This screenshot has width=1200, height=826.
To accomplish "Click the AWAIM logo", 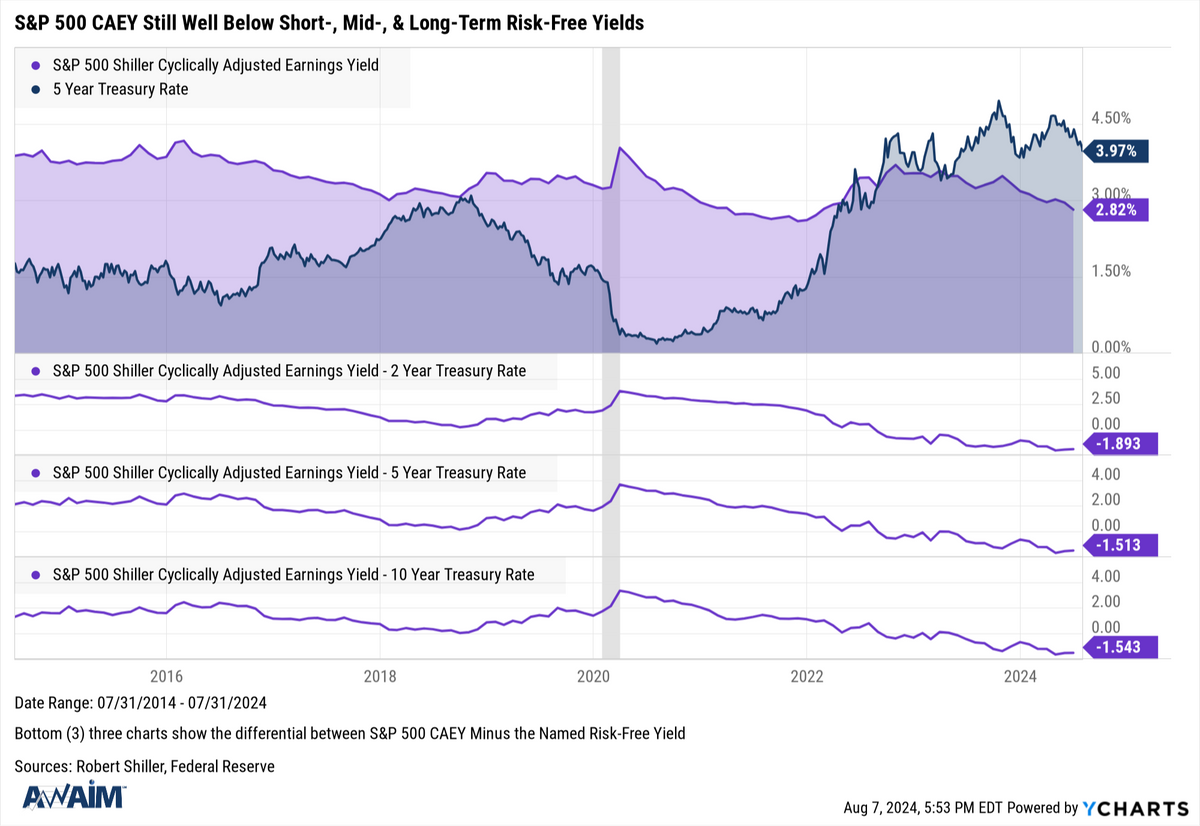I will 74,796.
